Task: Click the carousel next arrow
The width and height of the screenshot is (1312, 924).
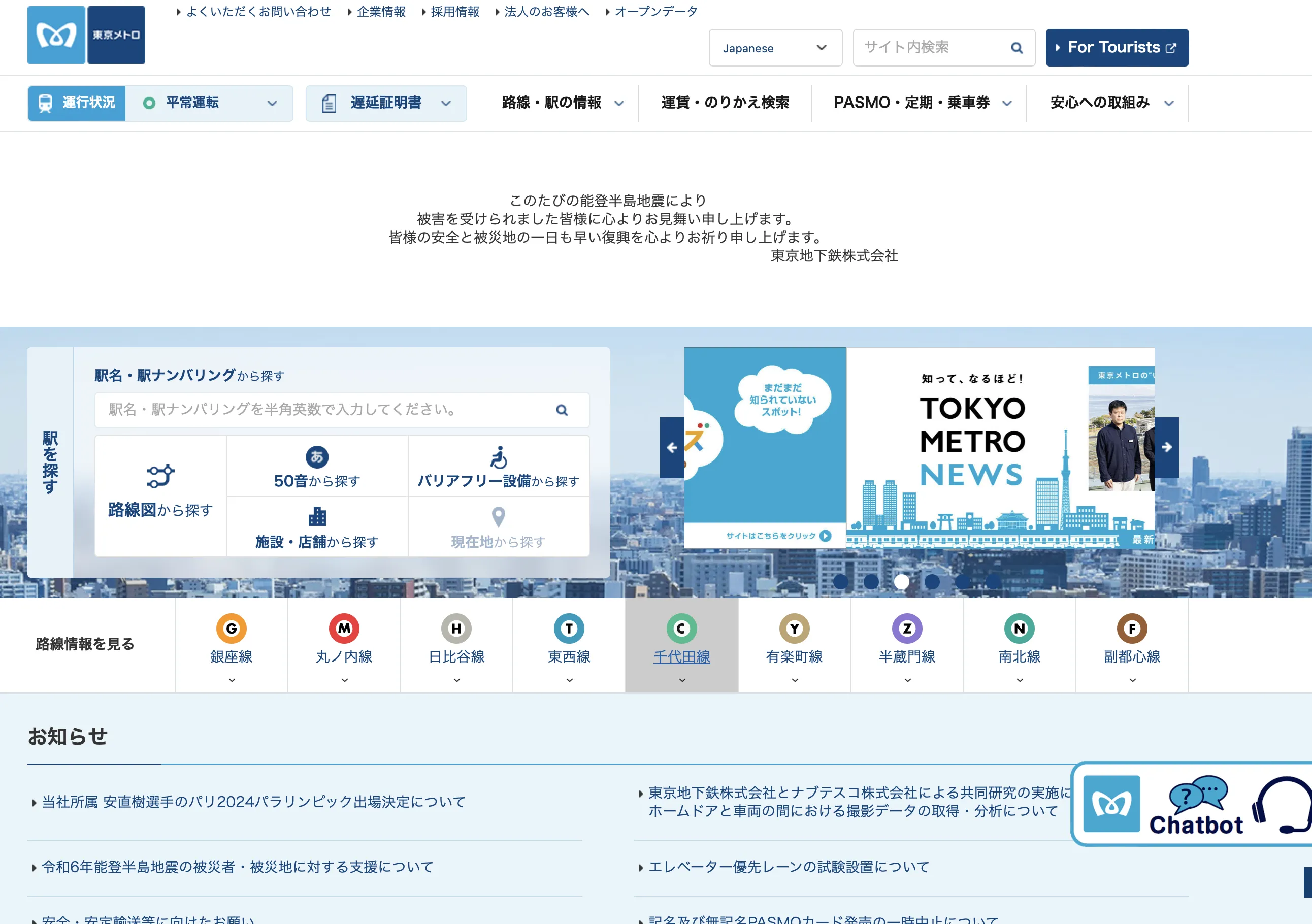Action: click(1167, 447)
